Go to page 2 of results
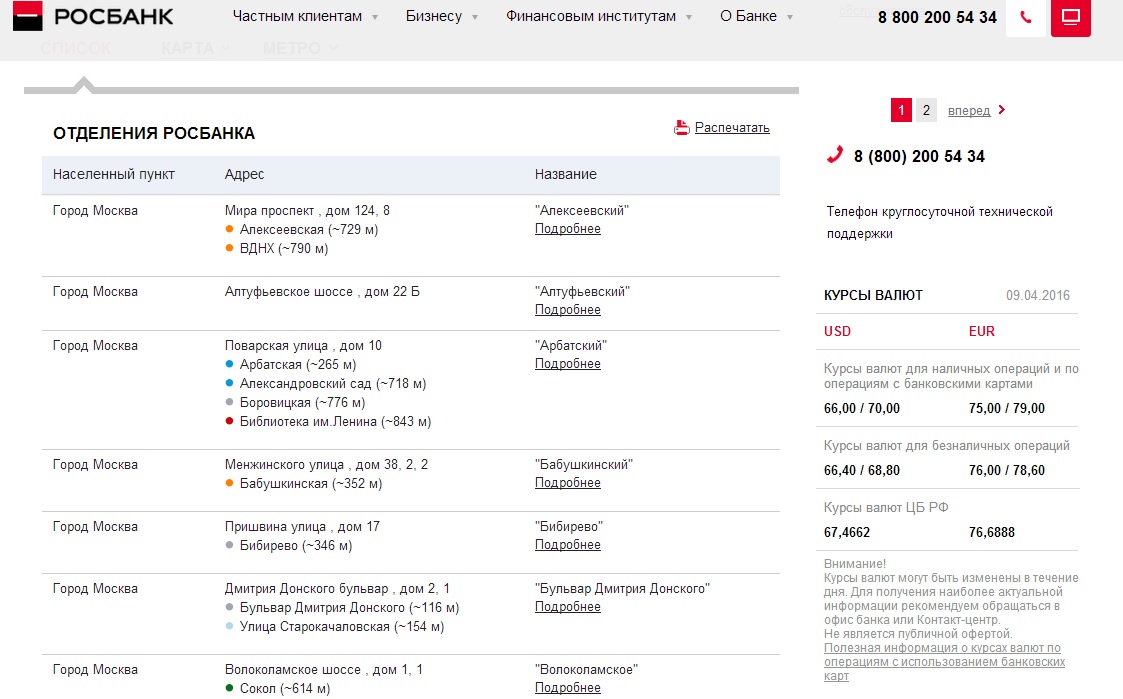 [x=927, y=110]
